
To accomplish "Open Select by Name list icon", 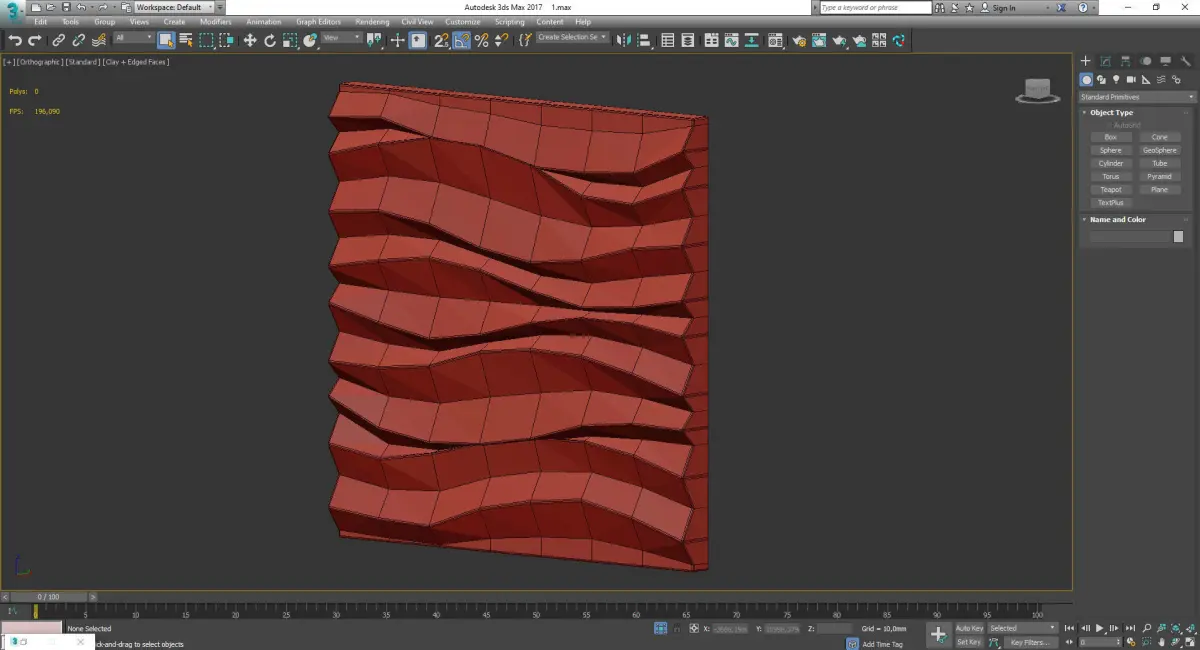I will [x=186, y=41].
